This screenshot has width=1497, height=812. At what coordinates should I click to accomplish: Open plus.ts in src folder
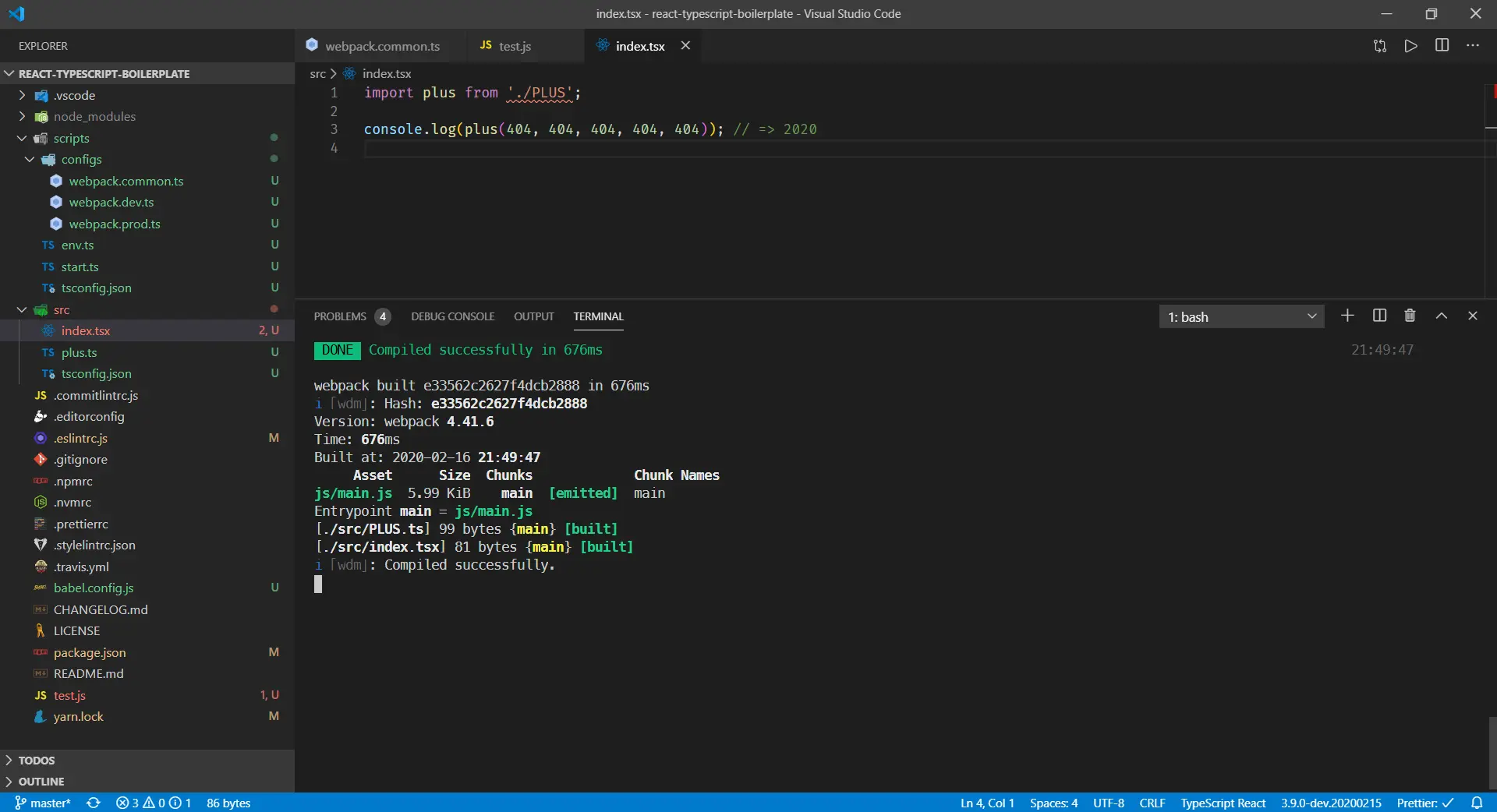coord(147,352)
